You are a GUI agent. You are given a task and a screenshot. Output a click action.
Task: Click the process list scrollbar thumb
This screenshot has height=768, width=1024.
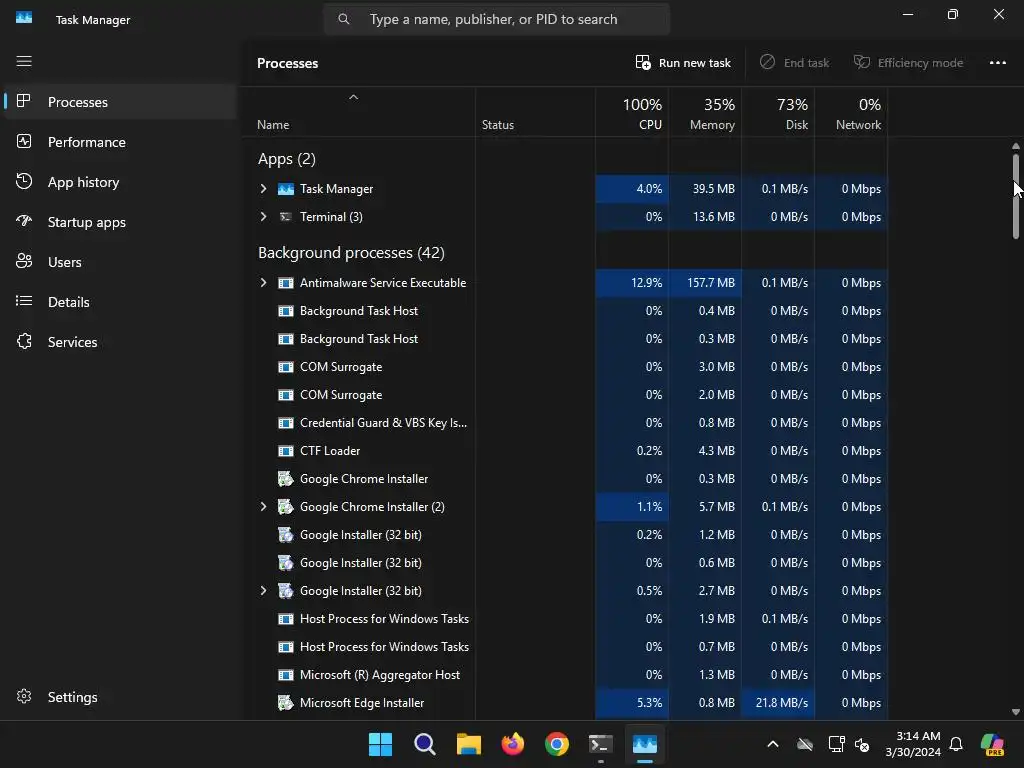click(x=1016, y=196)
